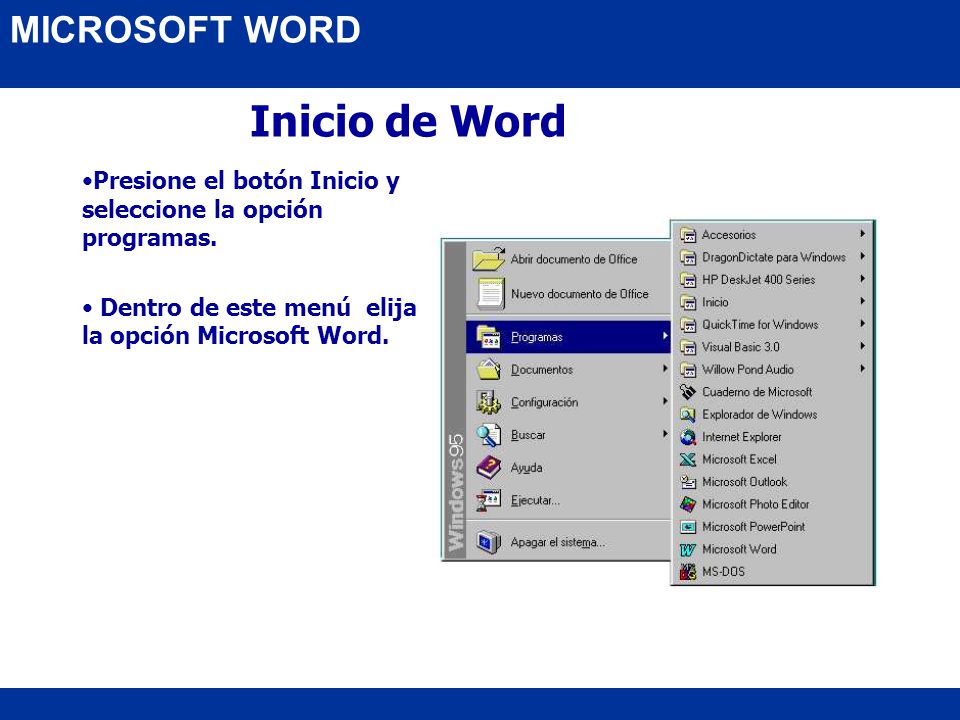The image size is (960, 720).
Task: Select the Buscar menu item
Action: pyautogui.click(x=569, y=435)
